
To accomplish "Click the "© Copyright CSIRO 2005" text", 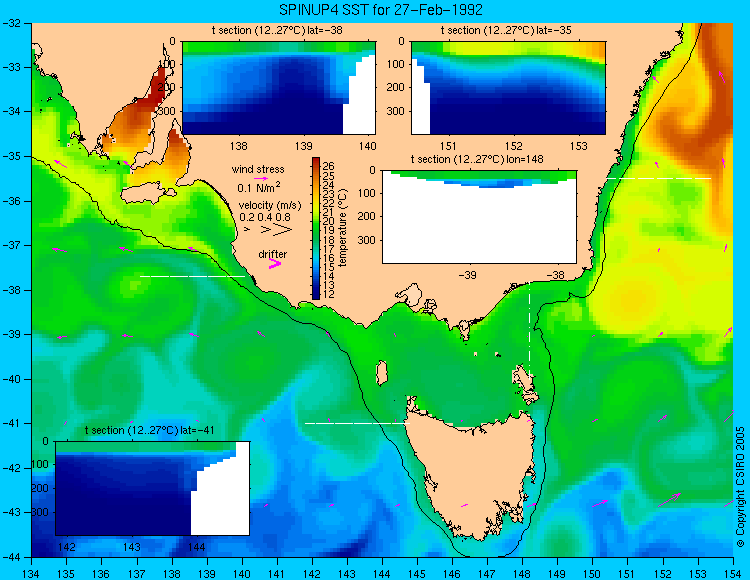I will (740, 487).
